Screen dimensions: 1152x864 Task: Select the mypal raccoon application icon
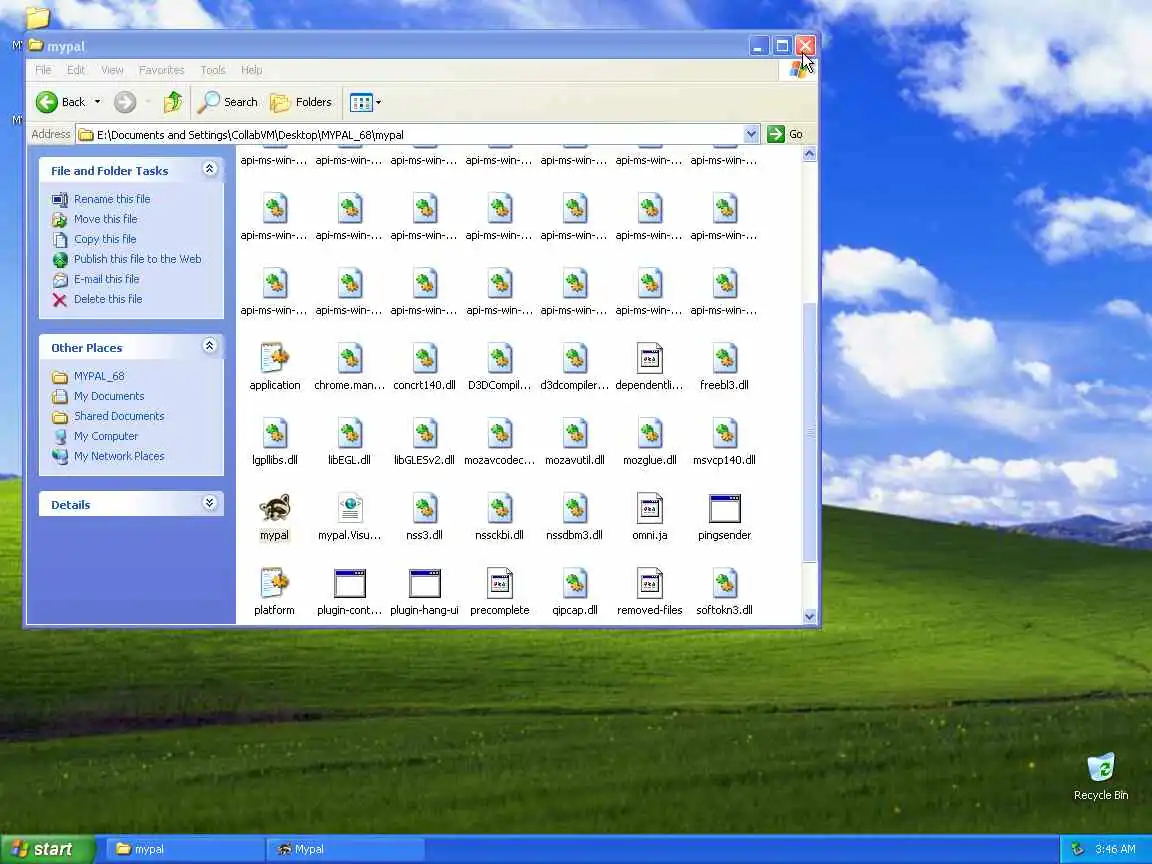[275, 508]
